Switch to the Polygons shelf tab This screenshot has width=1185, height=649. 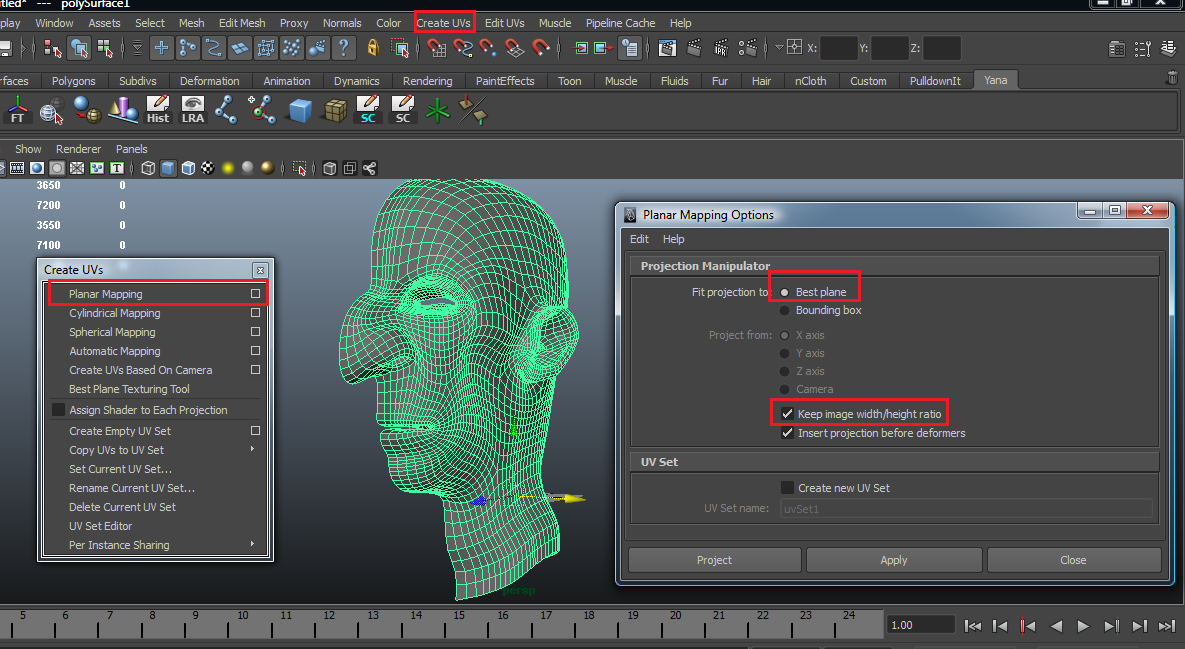tap(74, 81)
